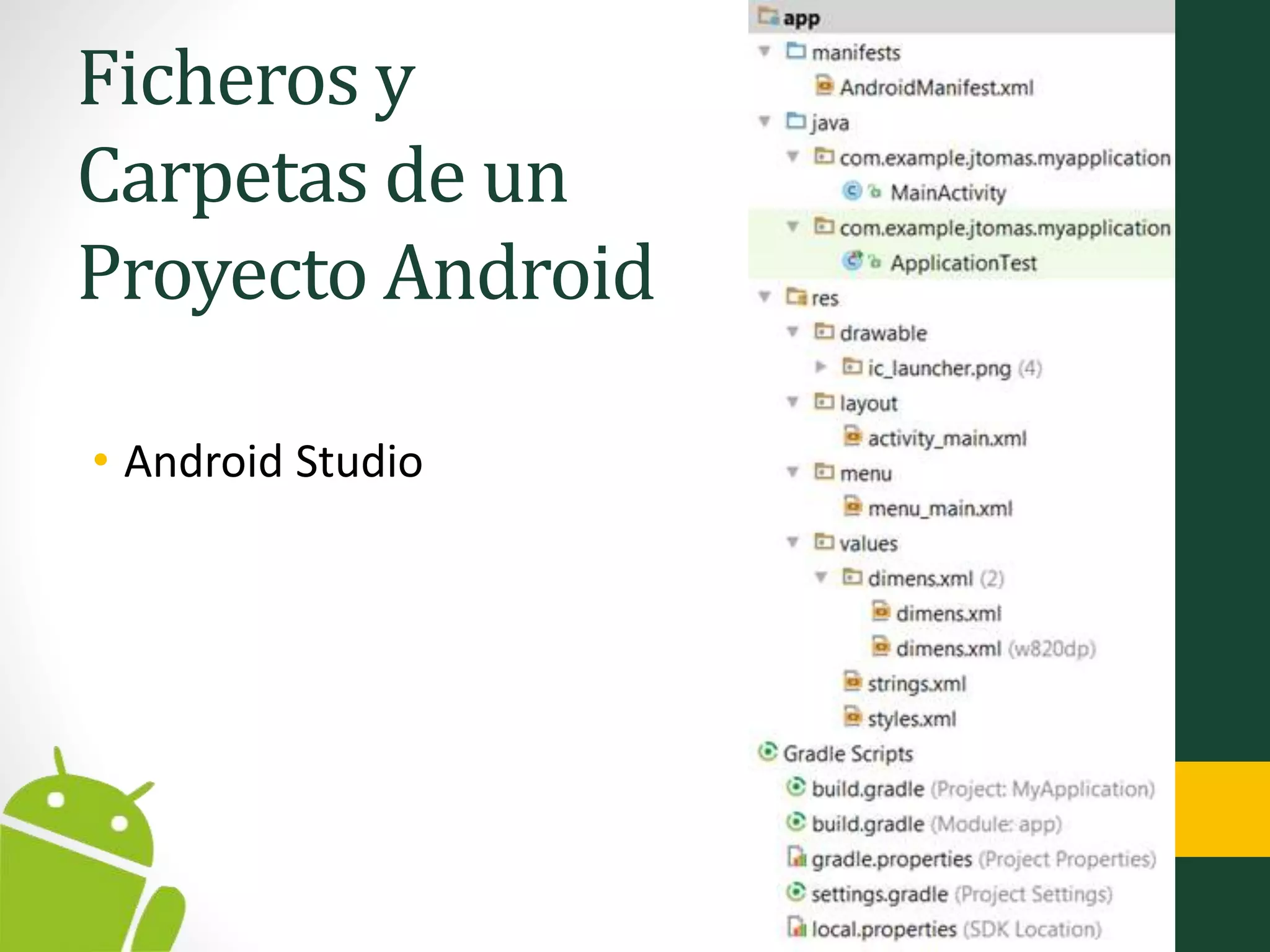Click the java folder icon
The width and height of the screenshot is (1270, 952).
click(x=796, y=120)
